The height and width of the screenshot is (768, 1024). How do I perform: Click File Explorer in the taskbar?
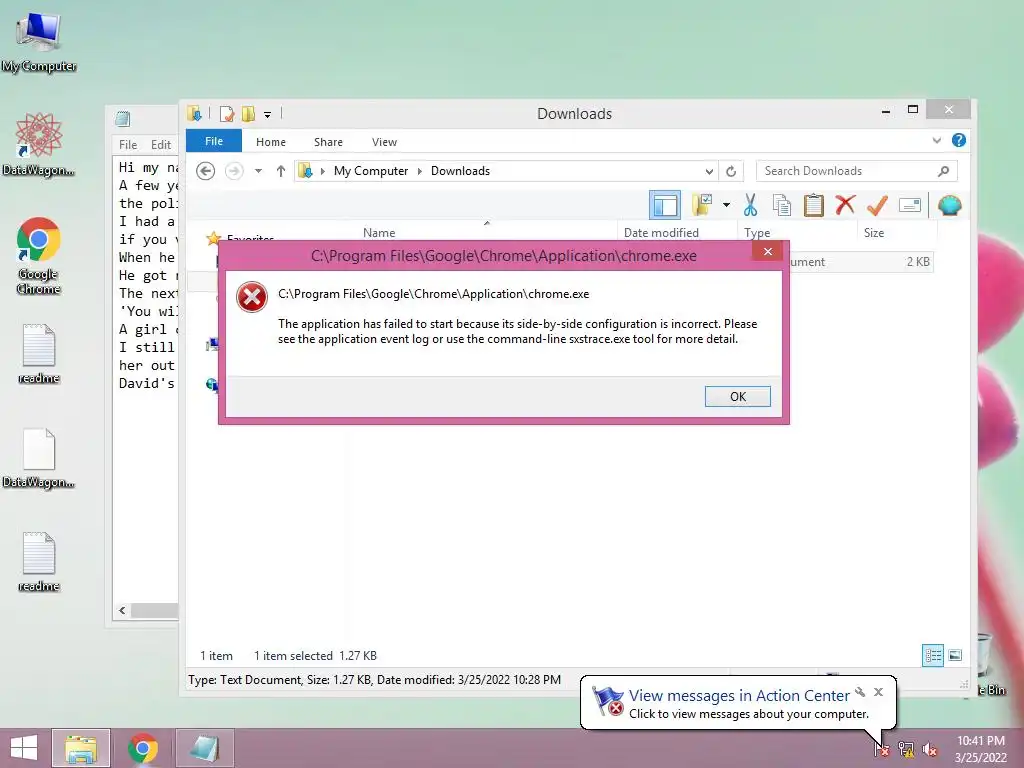coord(81,748)
